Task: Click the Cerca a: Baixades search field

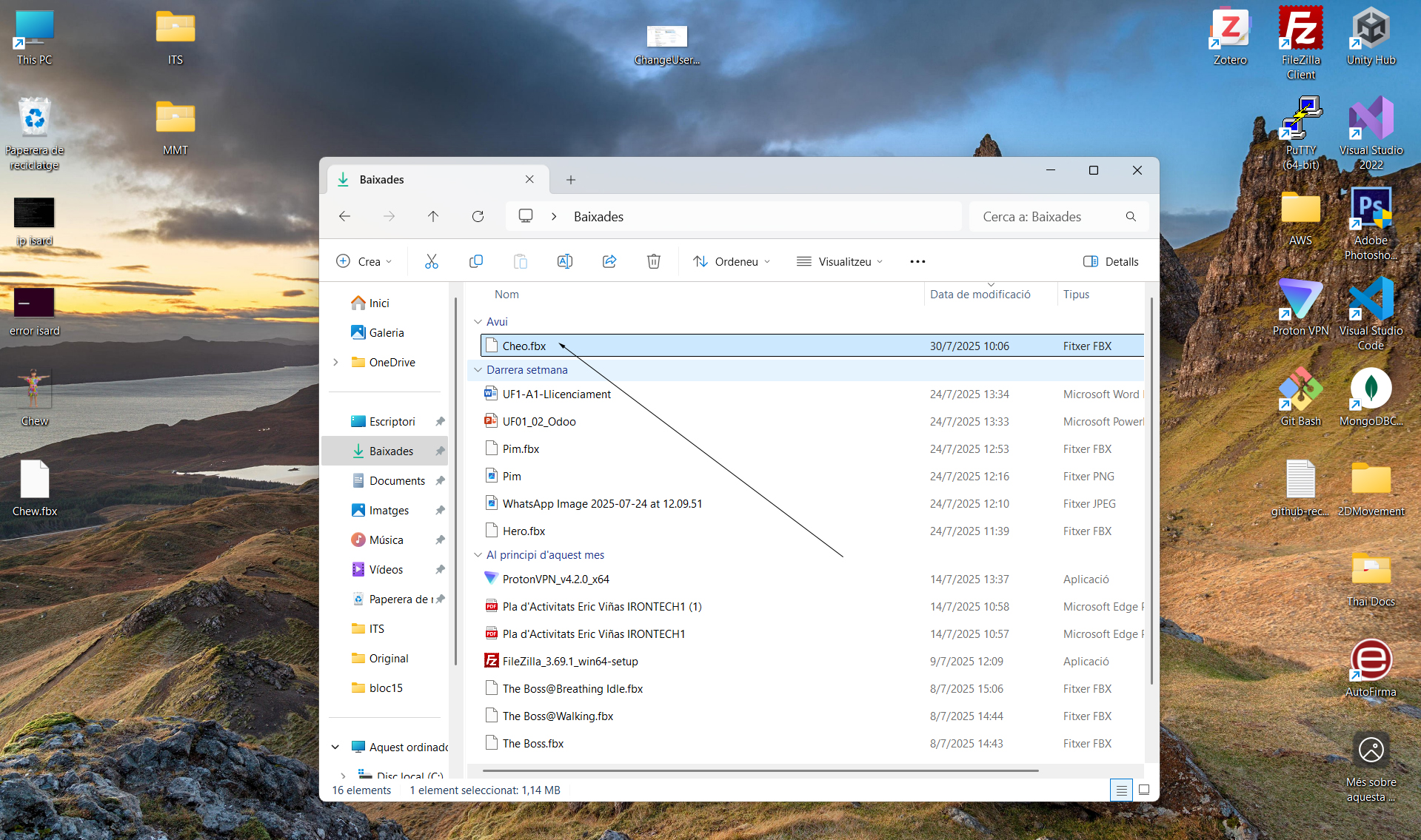Action: [1048, 216]
